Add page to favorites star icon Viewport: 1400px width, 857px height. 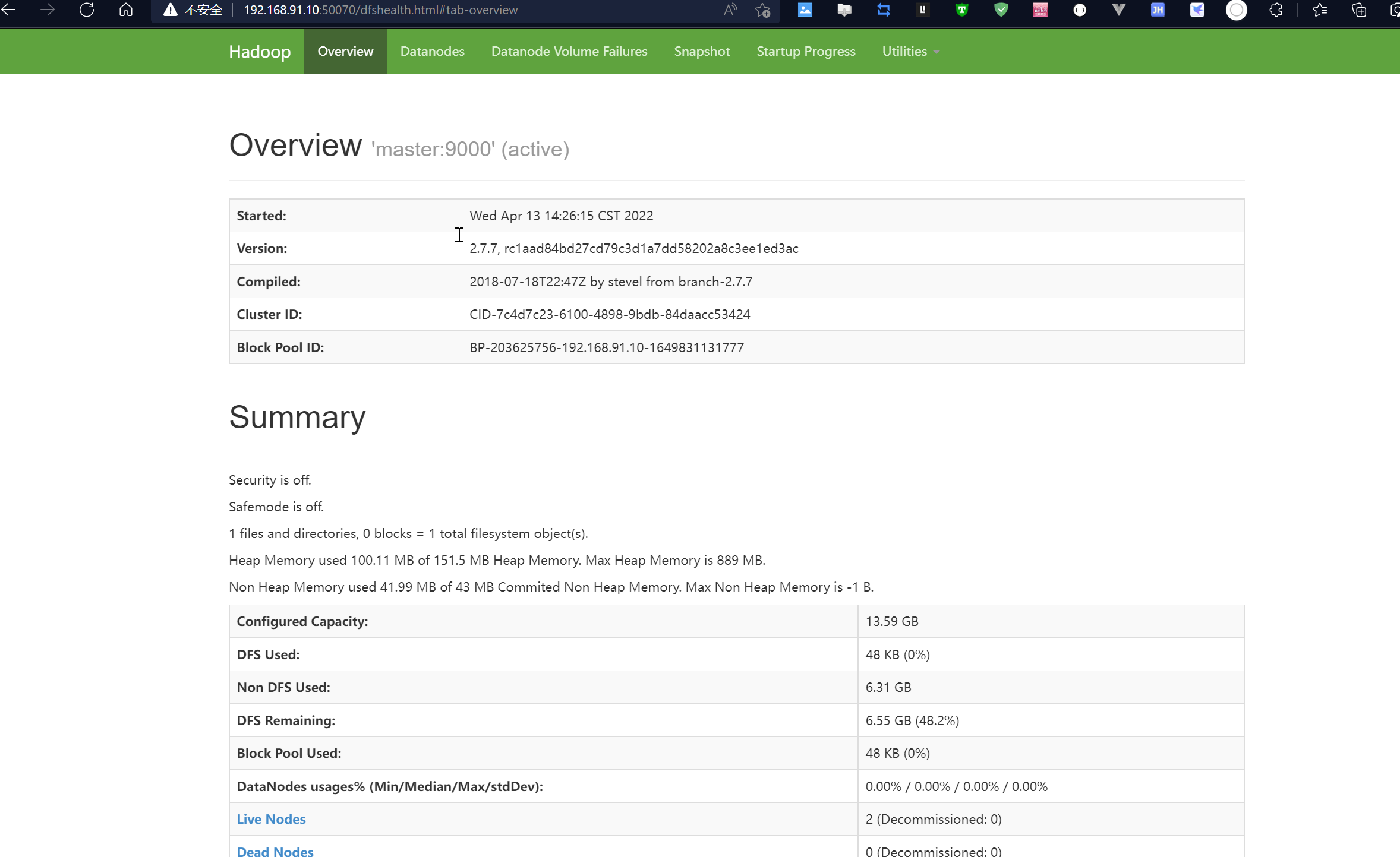763,10
